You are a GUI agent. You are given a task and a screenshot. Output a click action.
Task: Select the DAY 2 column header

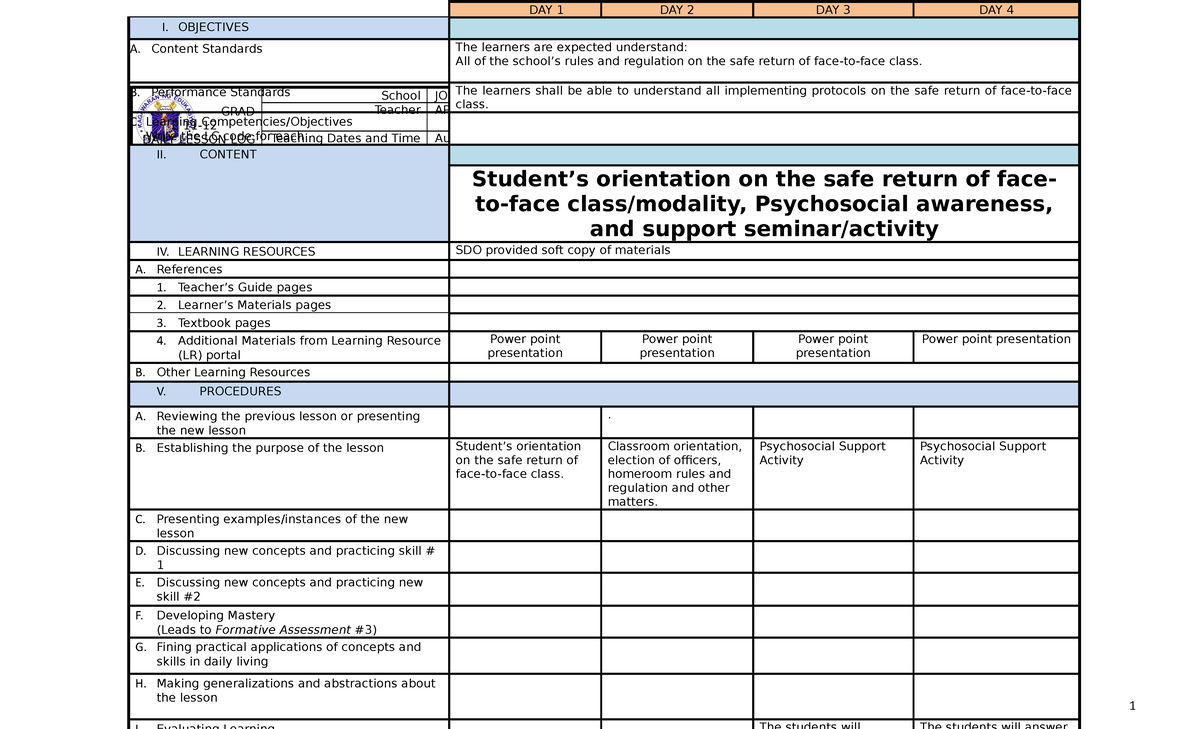point(676,8)
